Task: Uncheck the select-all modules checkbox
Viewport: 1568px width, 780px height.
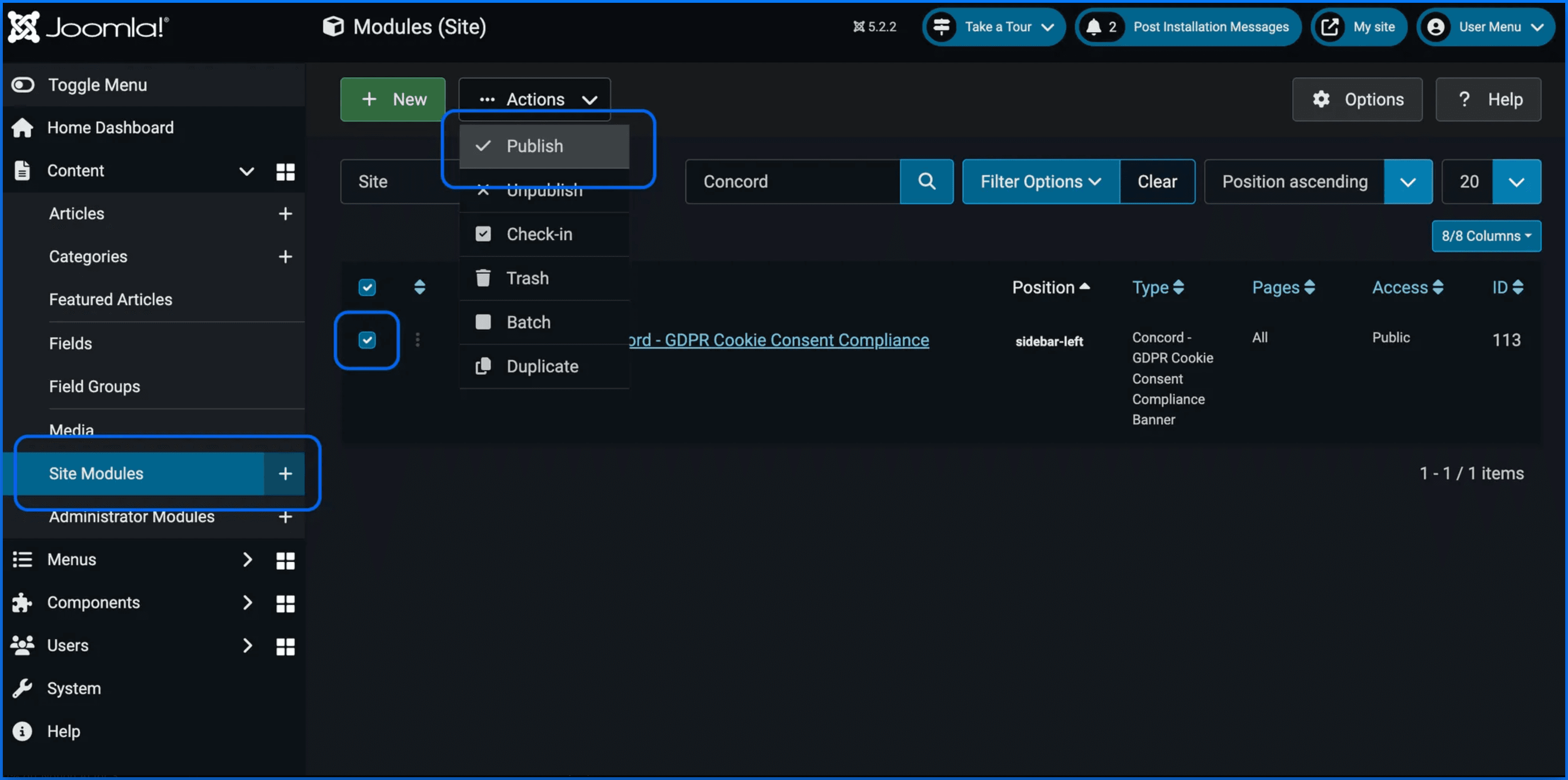Action: click(367, 287)
